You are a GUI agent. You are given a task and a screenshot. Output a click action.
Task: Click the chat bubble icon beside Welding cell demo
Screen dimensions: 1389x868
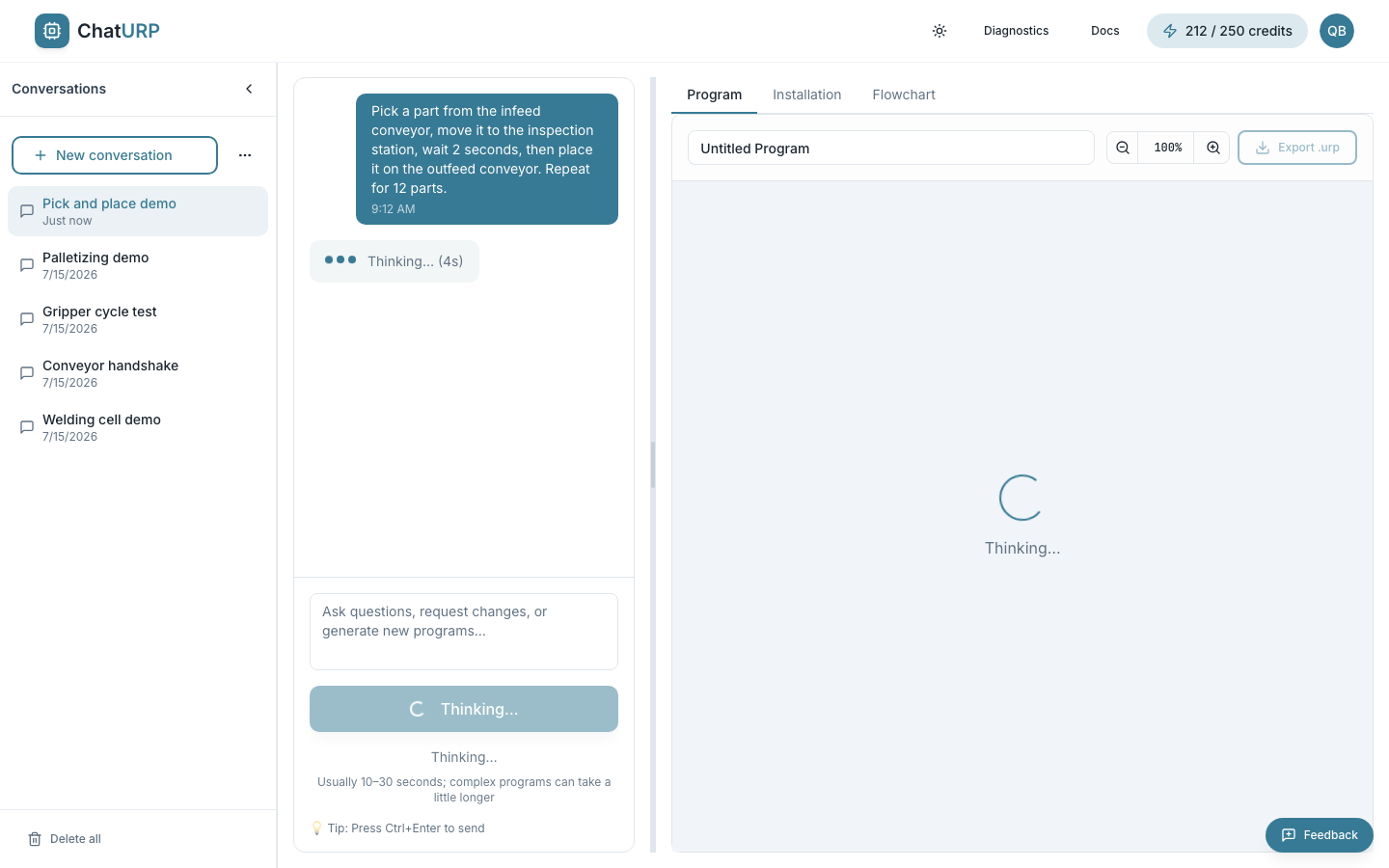click(x=27, y=427)
